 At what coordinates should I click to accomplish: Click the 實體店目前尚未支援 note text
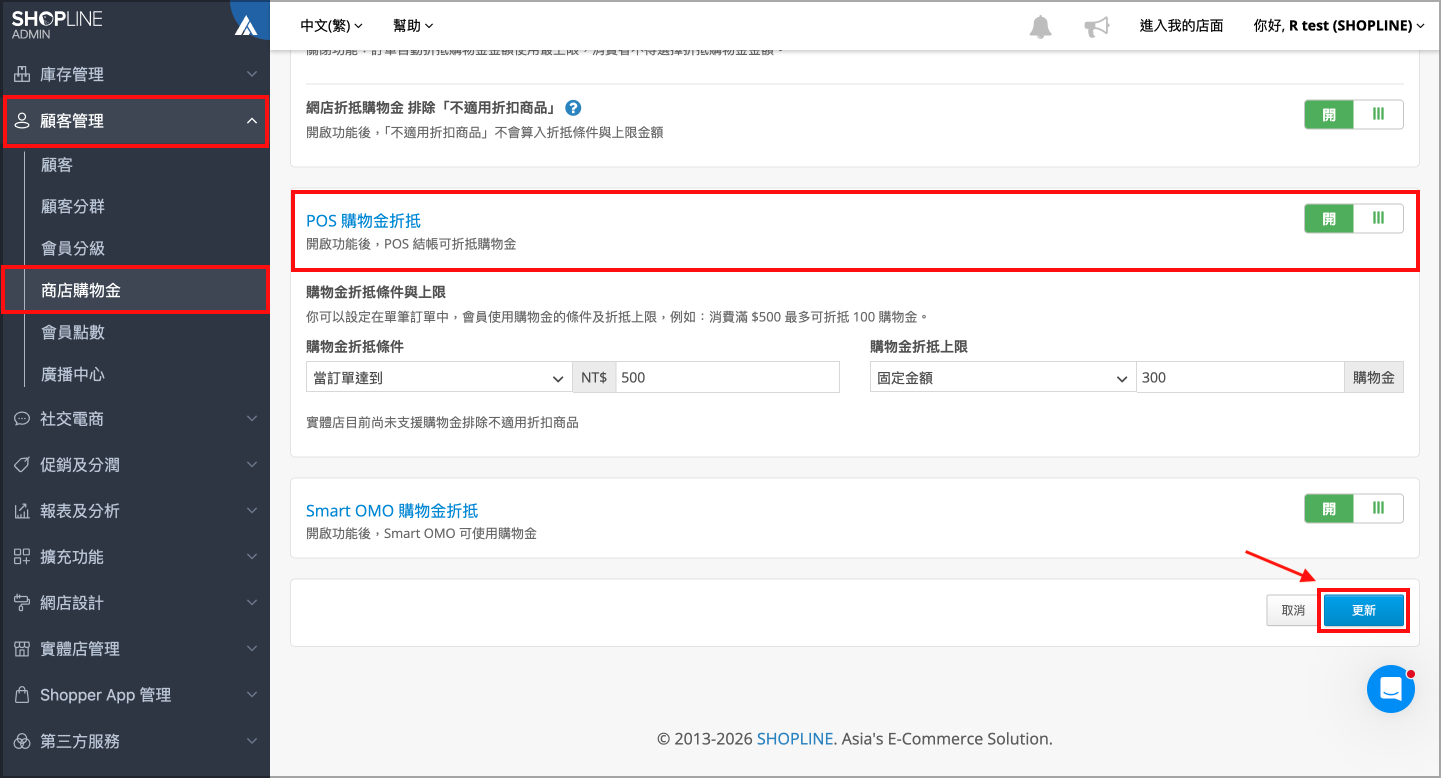[x=442, y=422]
